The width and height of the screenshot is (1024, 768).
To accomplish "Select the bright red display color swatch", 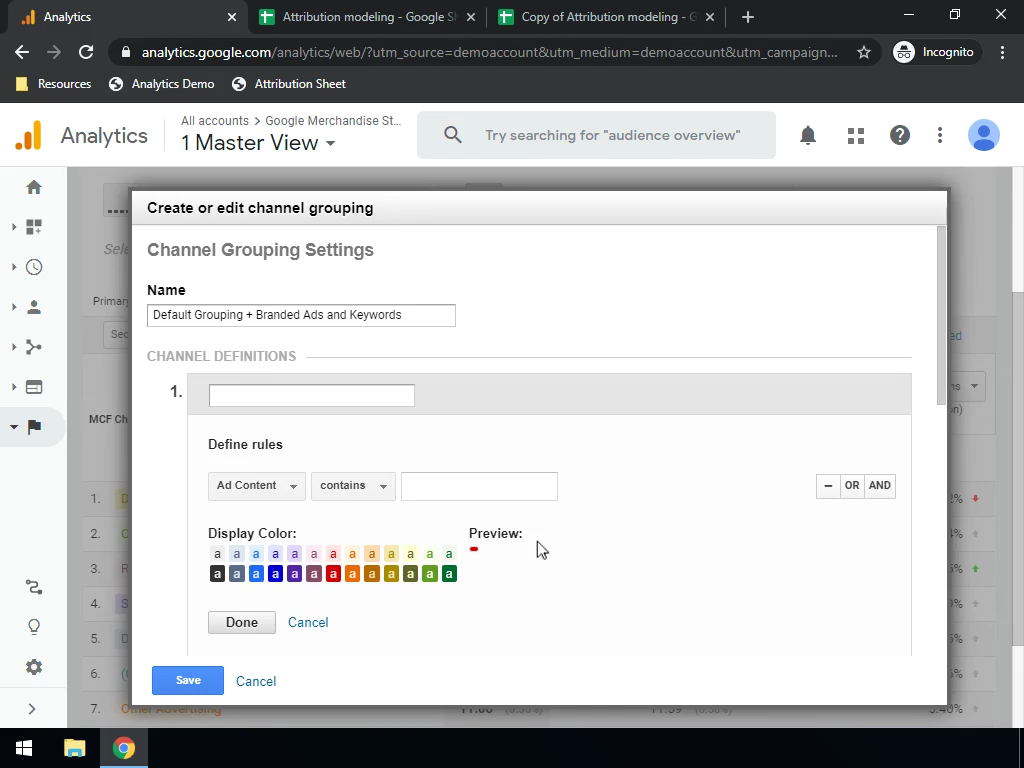I will 333,574.
